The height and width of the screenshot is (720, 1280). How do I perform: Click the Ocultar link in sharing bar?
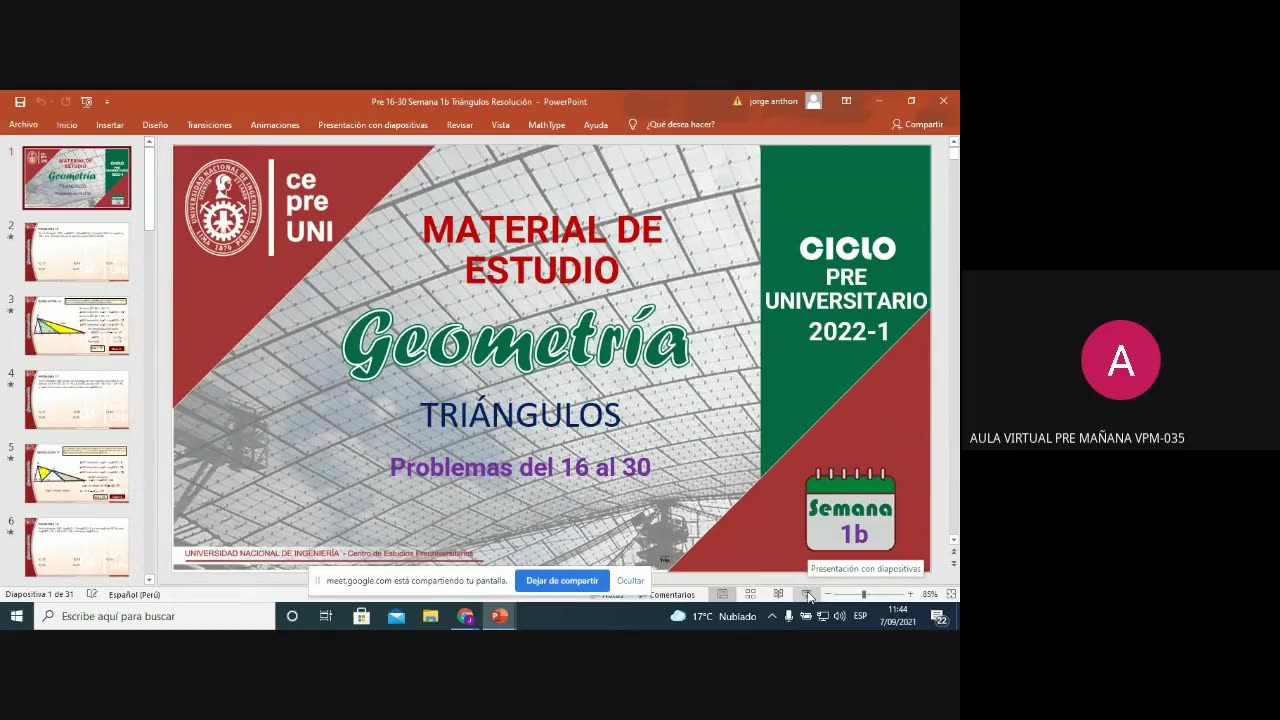[x=630, y=581]
